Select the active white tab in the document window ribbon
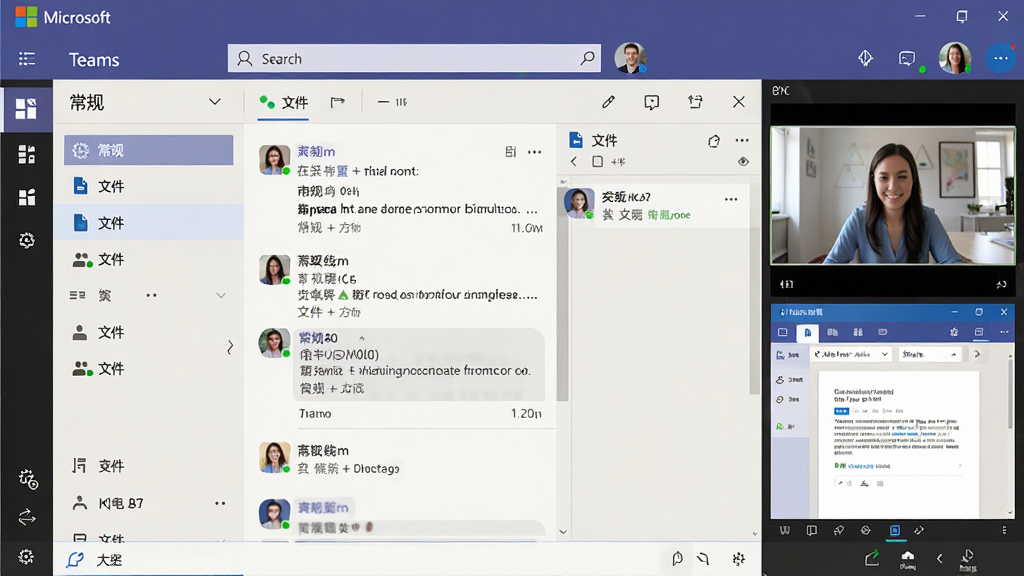The width and height of the screenshot is (1024, 576). 808,332
